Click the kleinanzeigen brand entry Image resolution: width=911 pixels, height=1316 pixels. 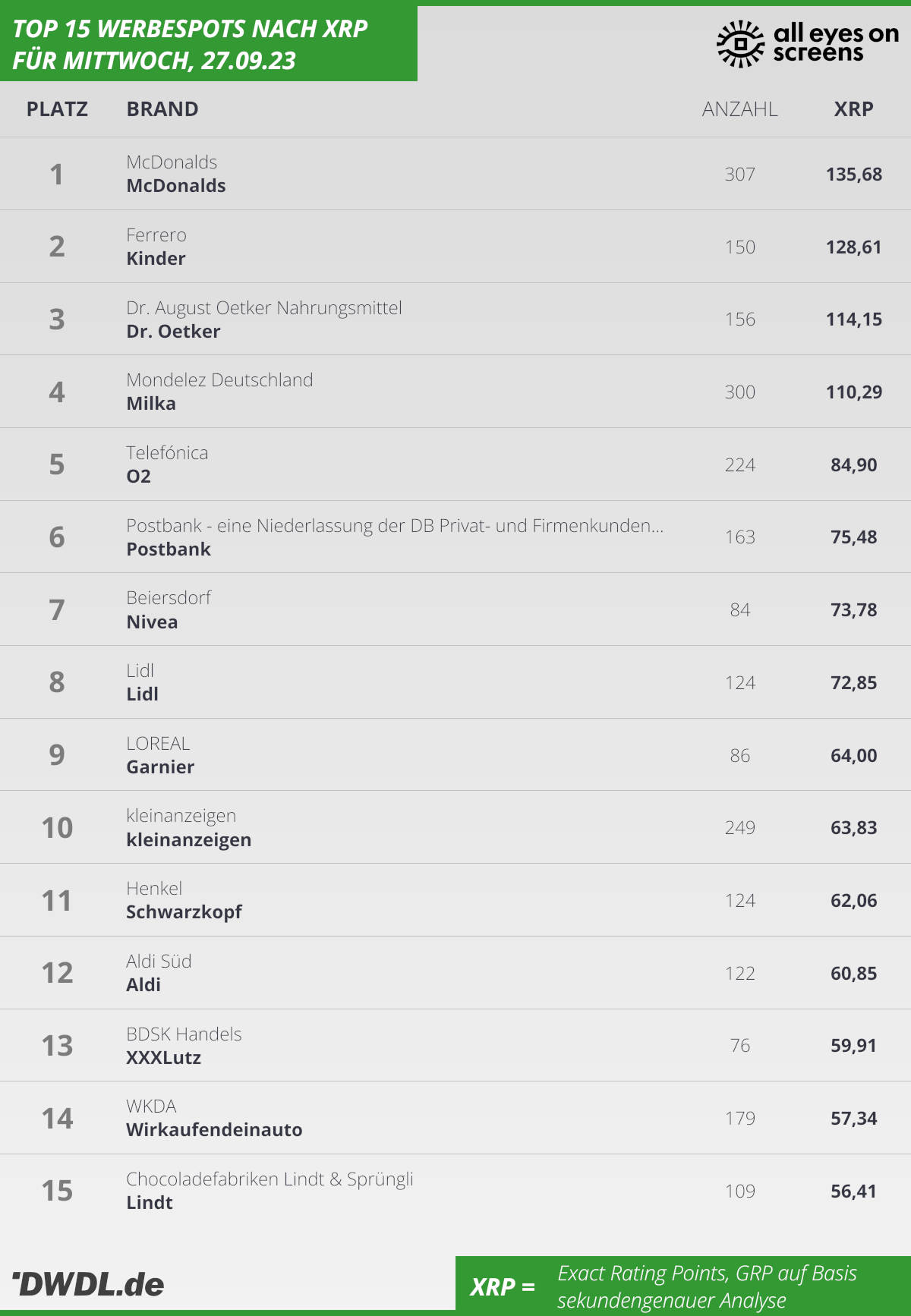[189, 840]
